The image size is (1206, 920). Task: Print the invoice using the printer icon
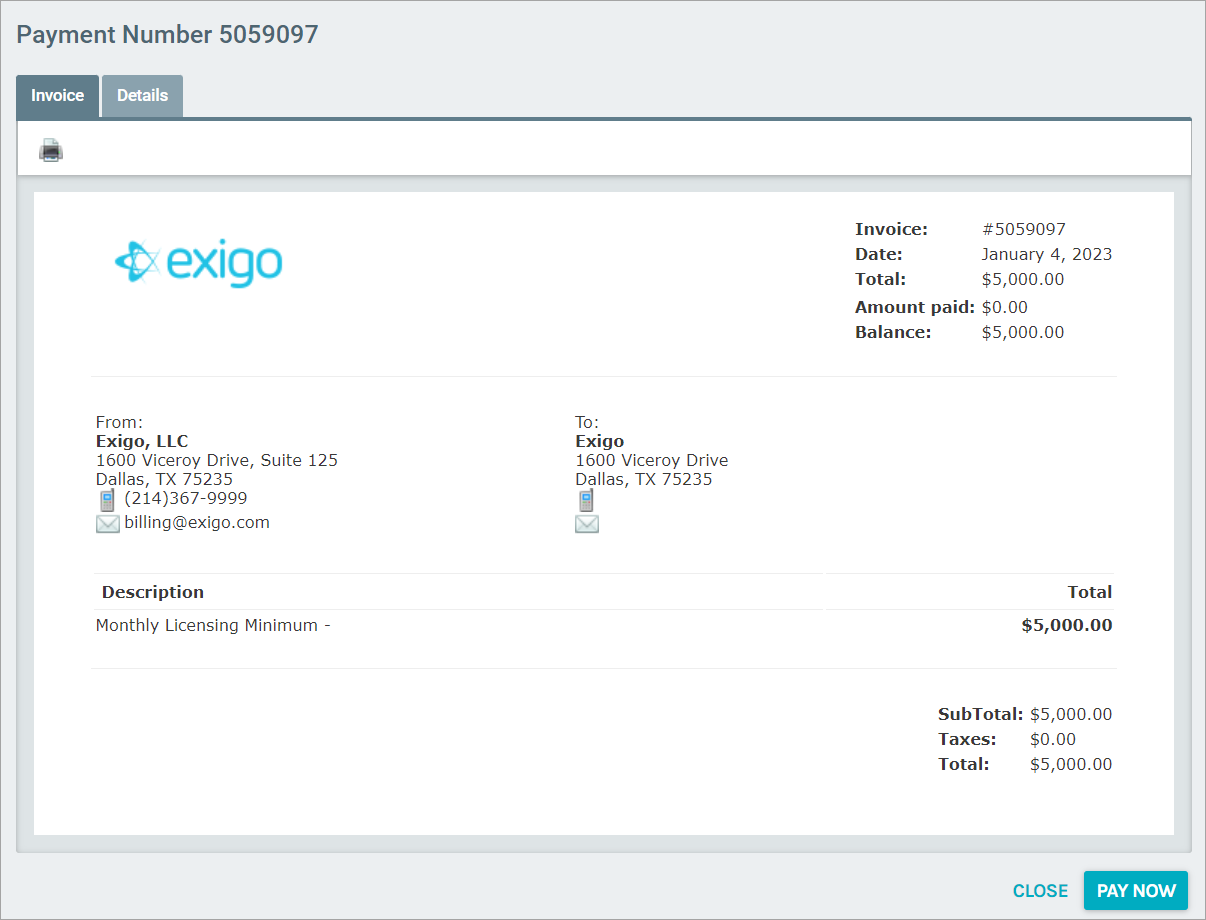(51, 151)
